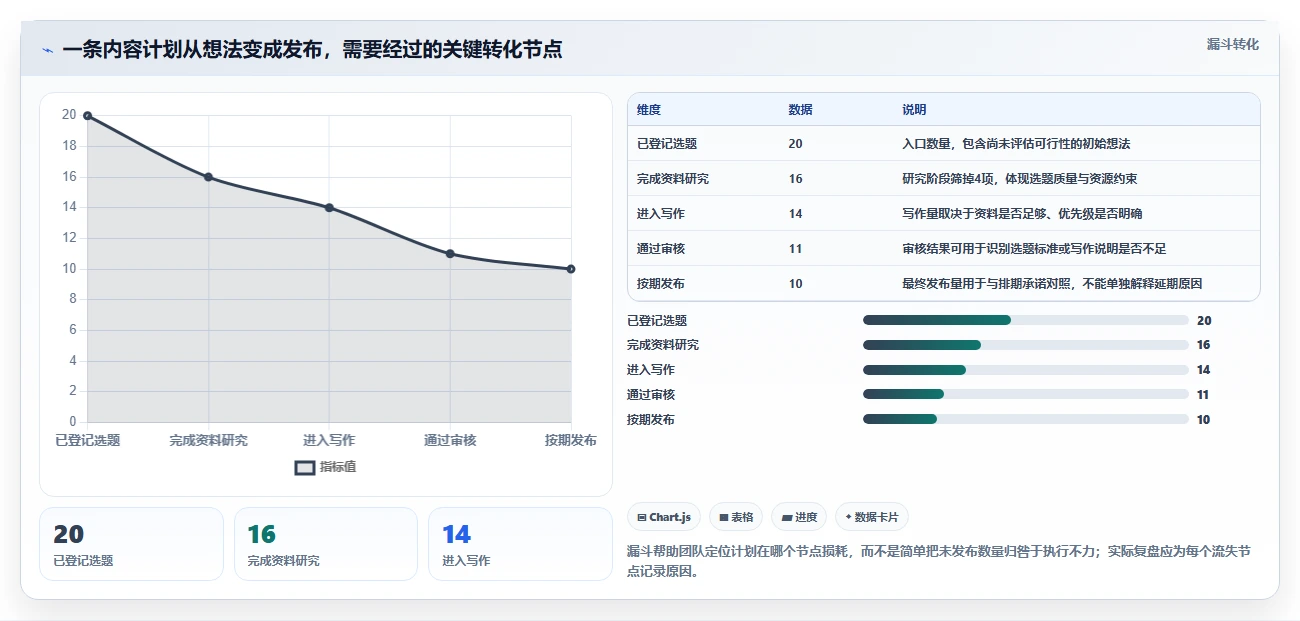This screenshot has height=621, width=1300.
Task: Open the 20 已登记选题 stat card
Action: (131, 544)
